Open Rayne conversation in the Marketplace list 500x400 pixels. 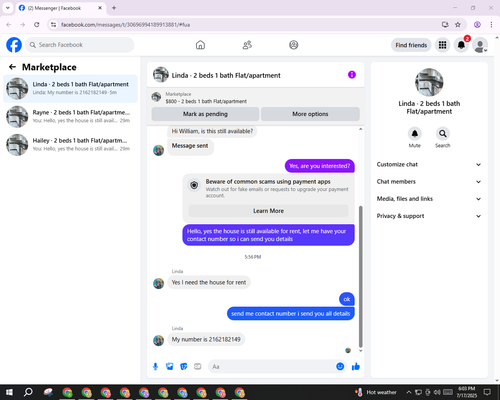tap(70, 117)
